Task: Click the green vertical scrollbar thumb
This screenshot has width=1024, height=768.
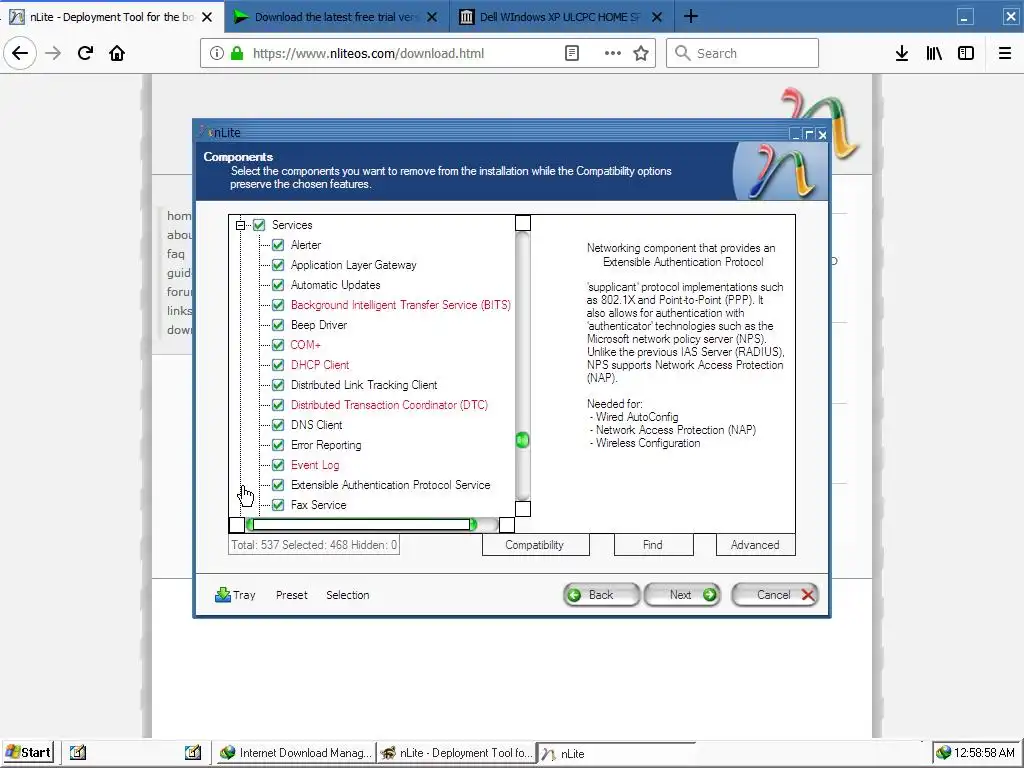Action: (522, 440)
